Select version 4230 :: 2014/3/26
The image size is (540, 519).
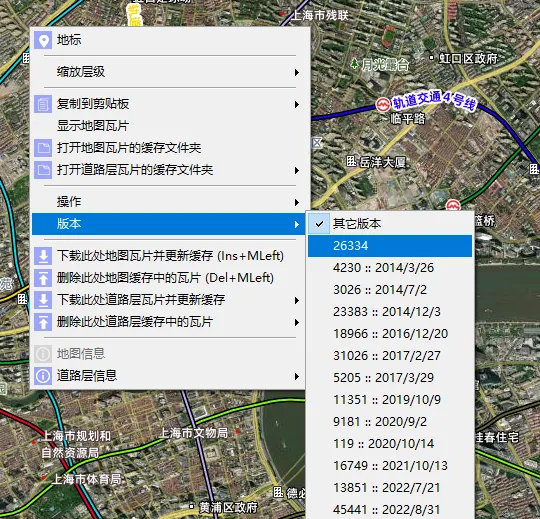[390, 268]
